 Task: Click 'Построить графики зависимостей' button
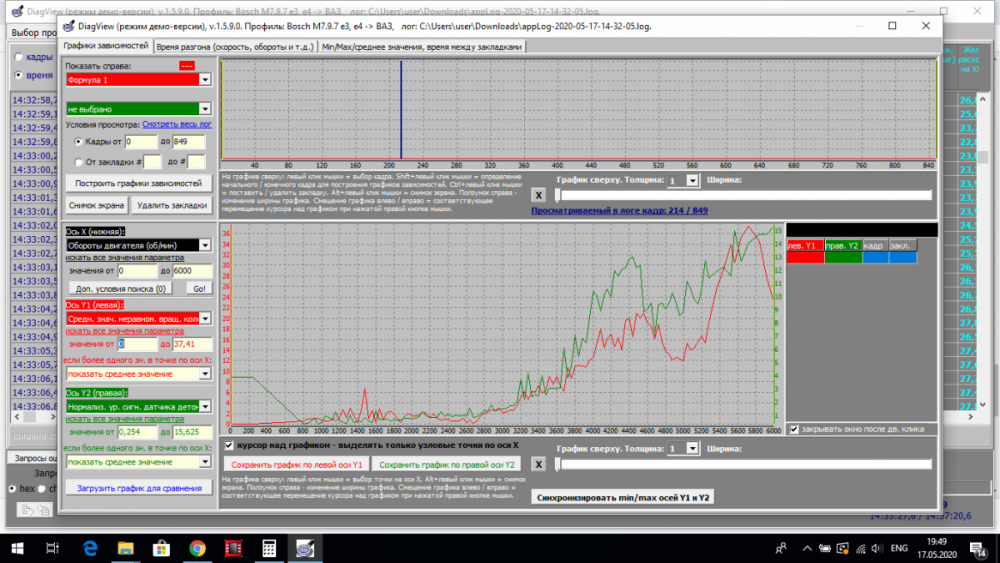(x=138, y=184)
